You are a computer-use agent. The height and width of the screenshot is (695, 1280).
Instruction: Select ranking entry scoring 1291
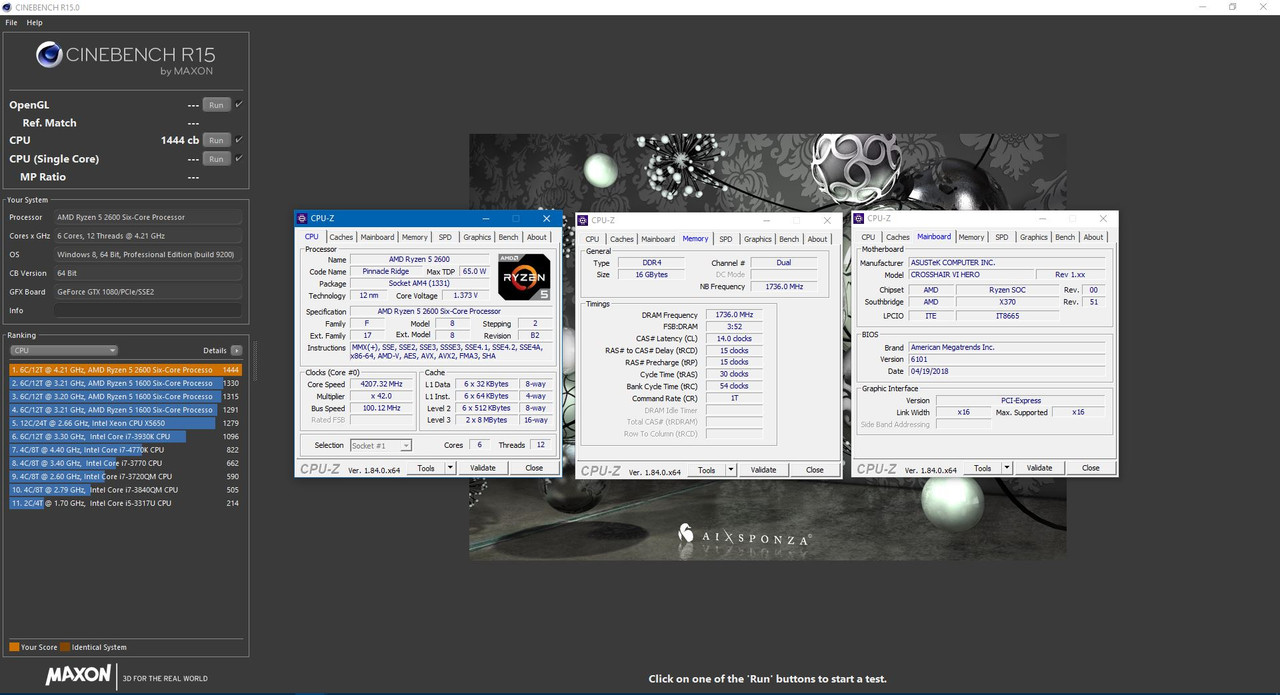pyautogui.click(x=126, y=410)
